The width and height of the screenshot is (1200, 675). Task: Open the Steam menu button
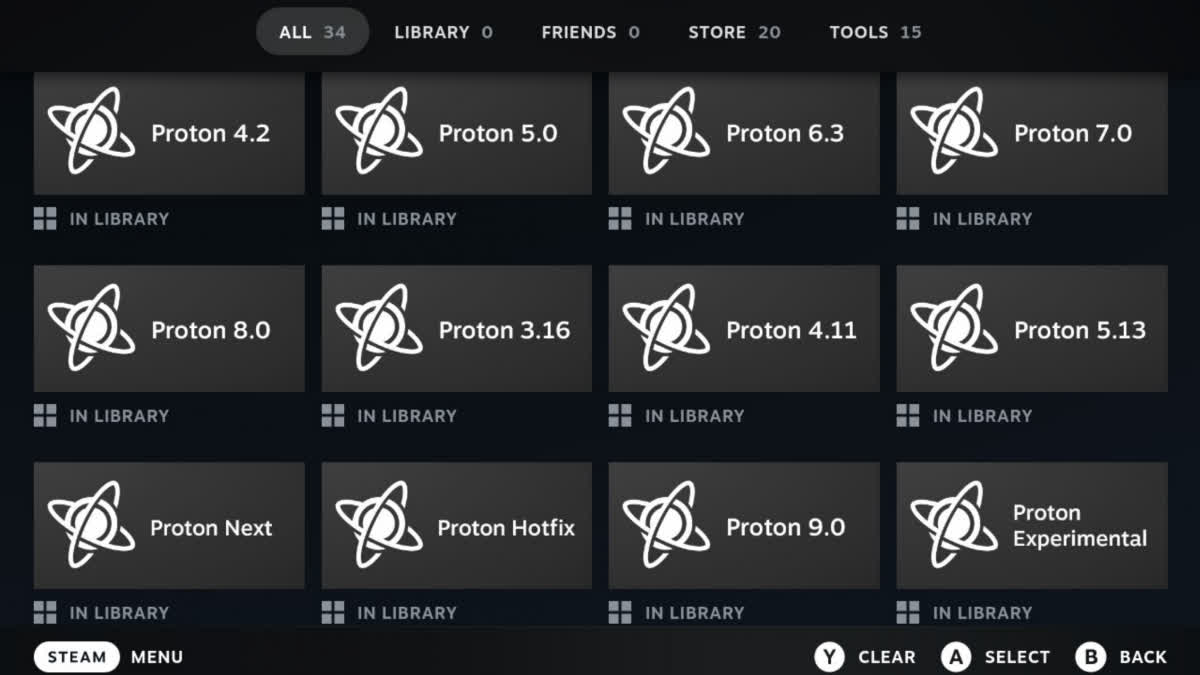(x=77, y=657)
